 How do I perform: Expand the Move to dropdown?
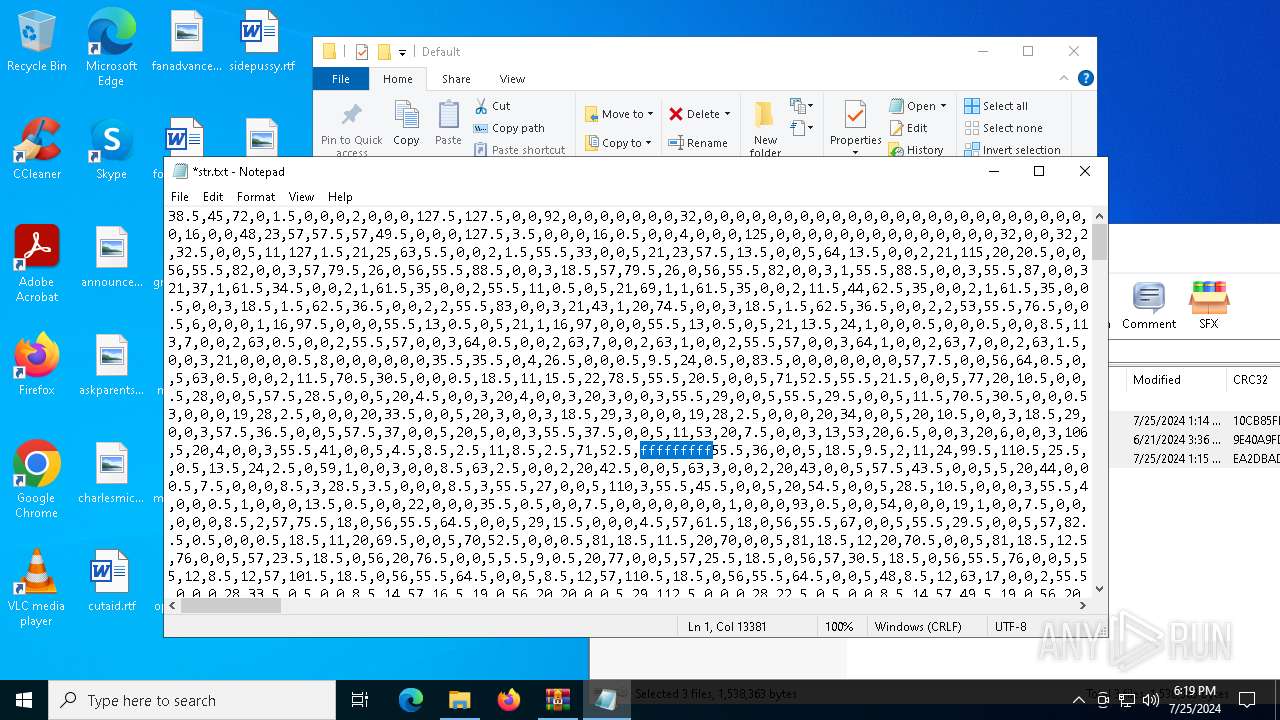tap(650, 114)
